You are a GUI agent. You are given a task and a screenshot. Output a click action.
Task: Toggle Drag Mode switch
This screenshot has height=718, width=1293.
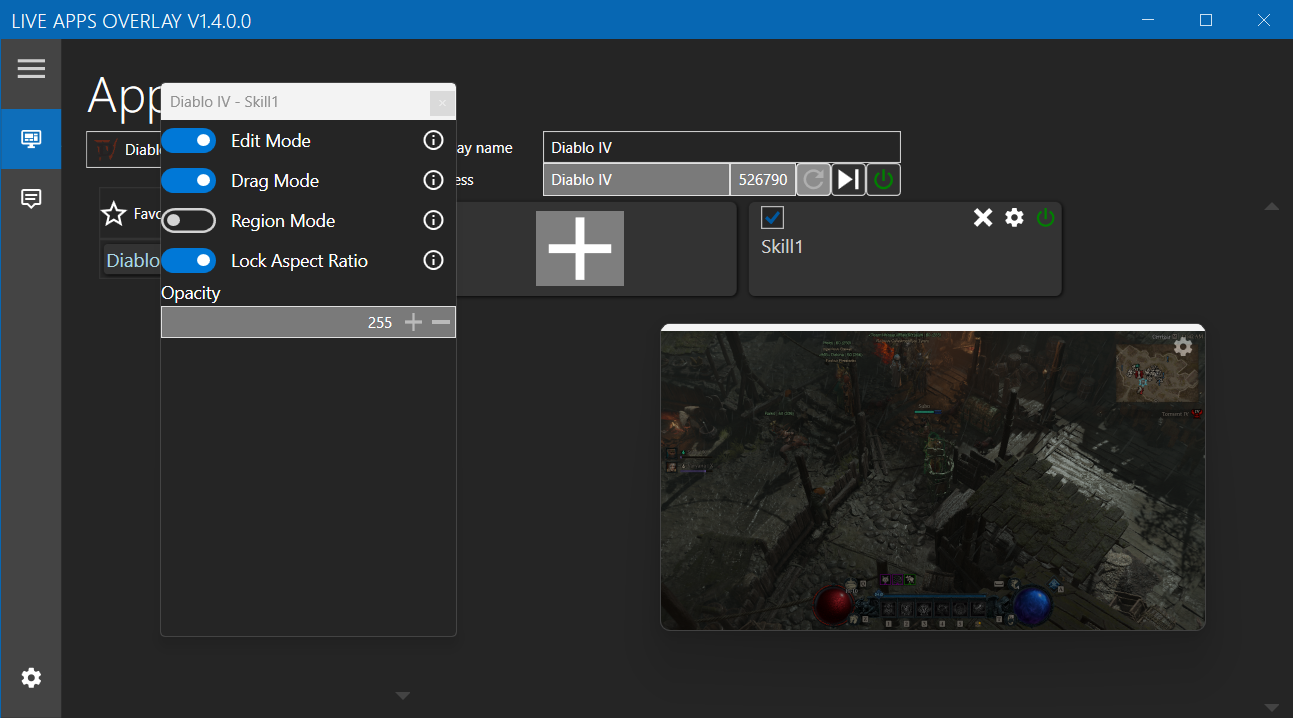point(189,181)
